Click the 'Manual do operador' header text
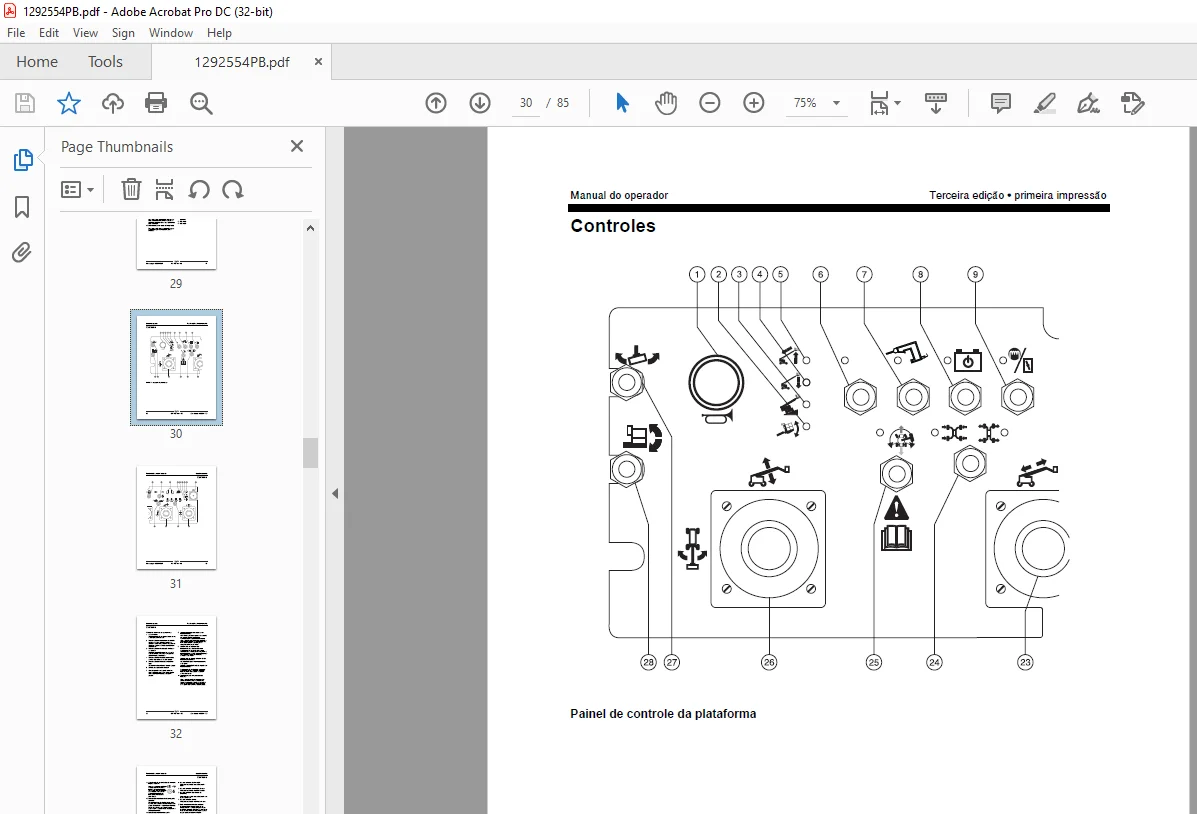The image size is (1197, 814). click(619, 195)
